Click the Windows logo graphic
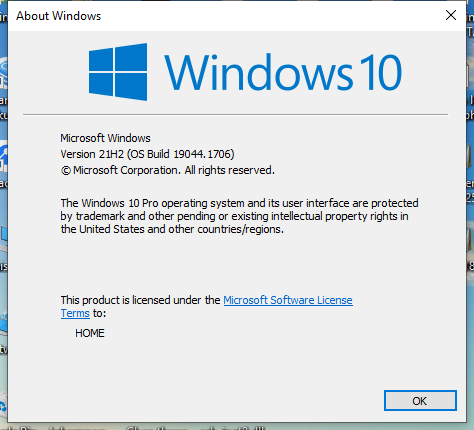The width and height of the screenshot is (474, 430). tap(118, 72)
